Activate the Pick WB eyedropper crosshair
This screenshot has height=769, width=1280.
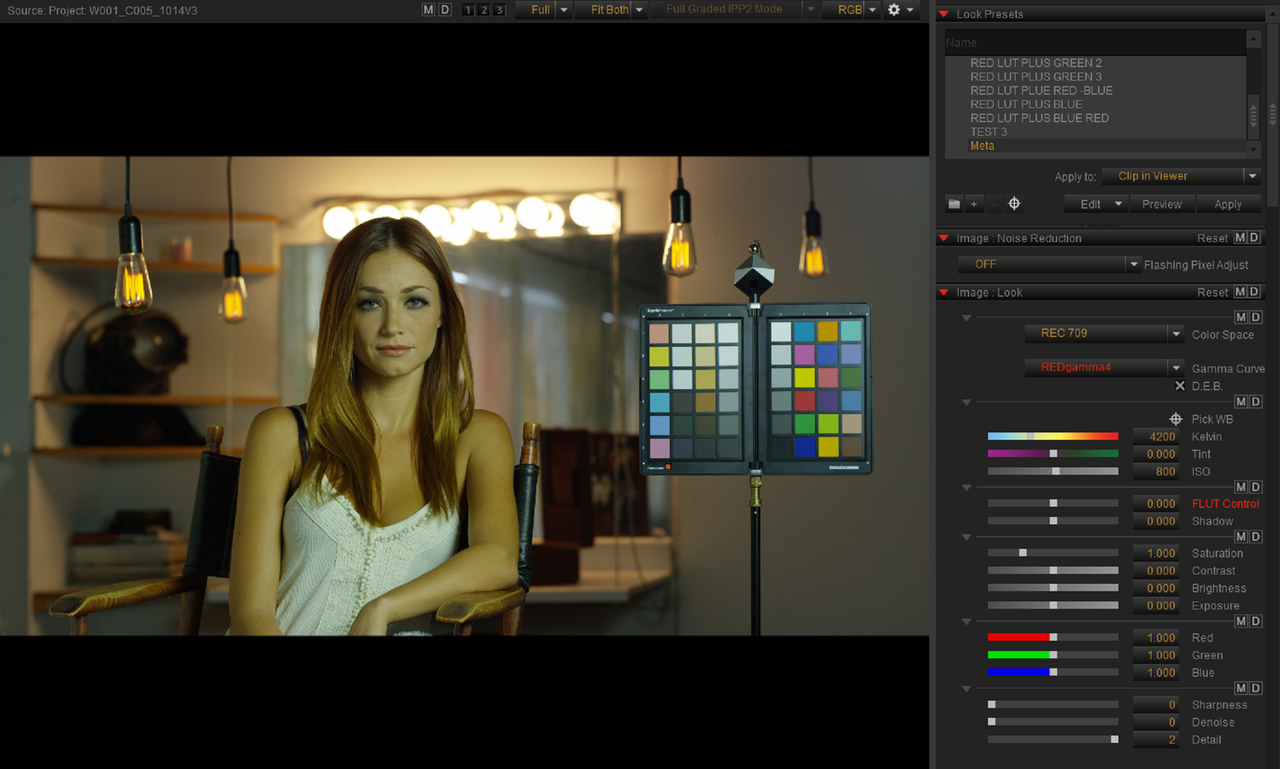click(1177, 419)
